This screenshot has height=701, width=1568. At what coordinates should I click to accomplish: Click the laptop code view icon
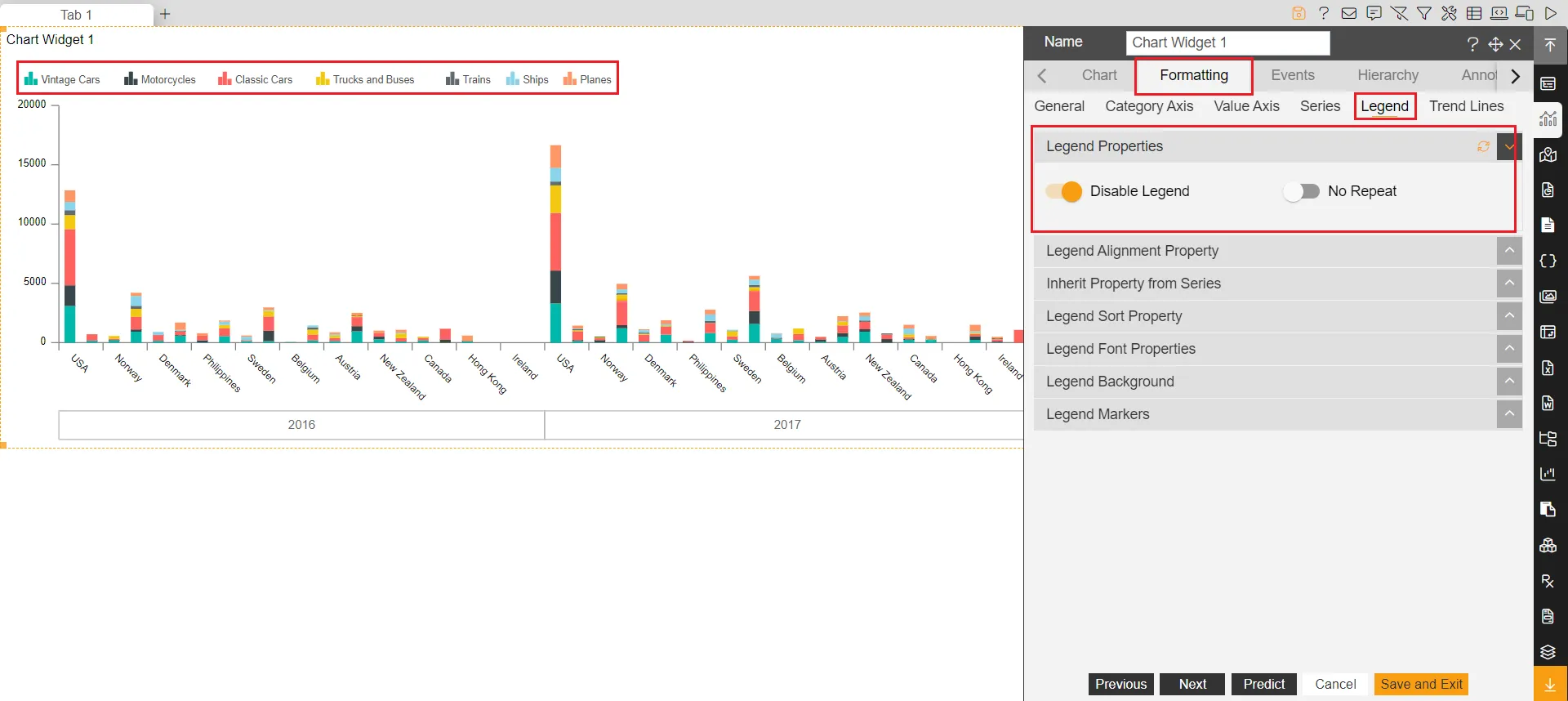tap(1499, 13)
